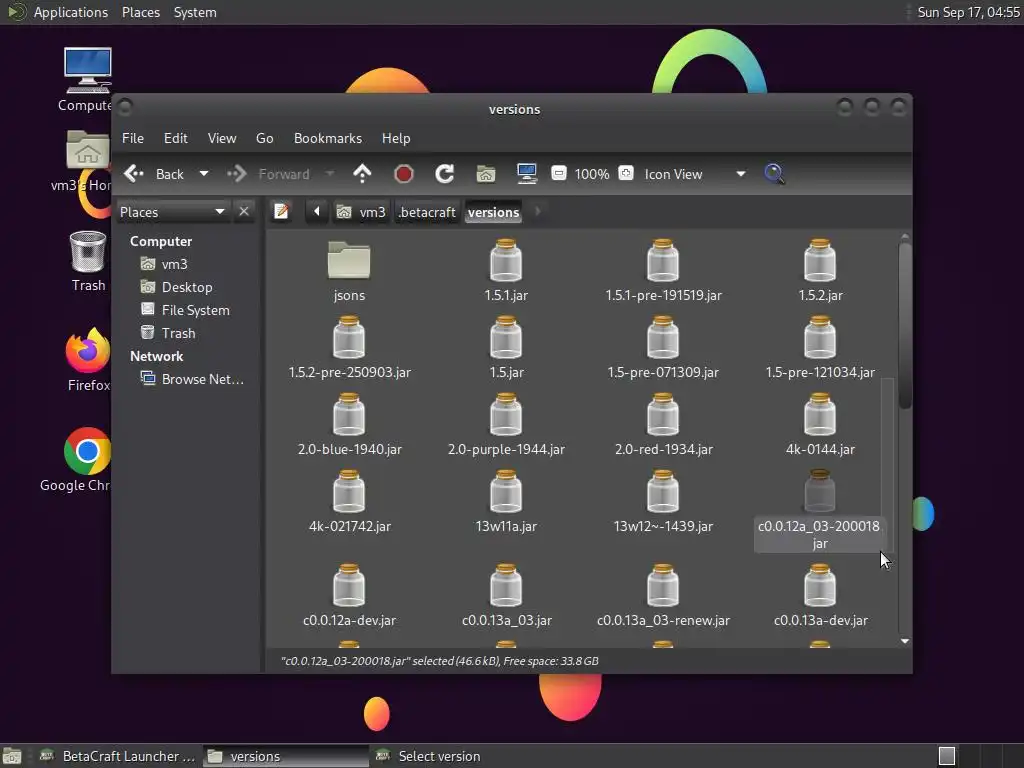This screenshot has height=768, width=1024.
Task: Select 13w11a.jar file
Action: 506,502
